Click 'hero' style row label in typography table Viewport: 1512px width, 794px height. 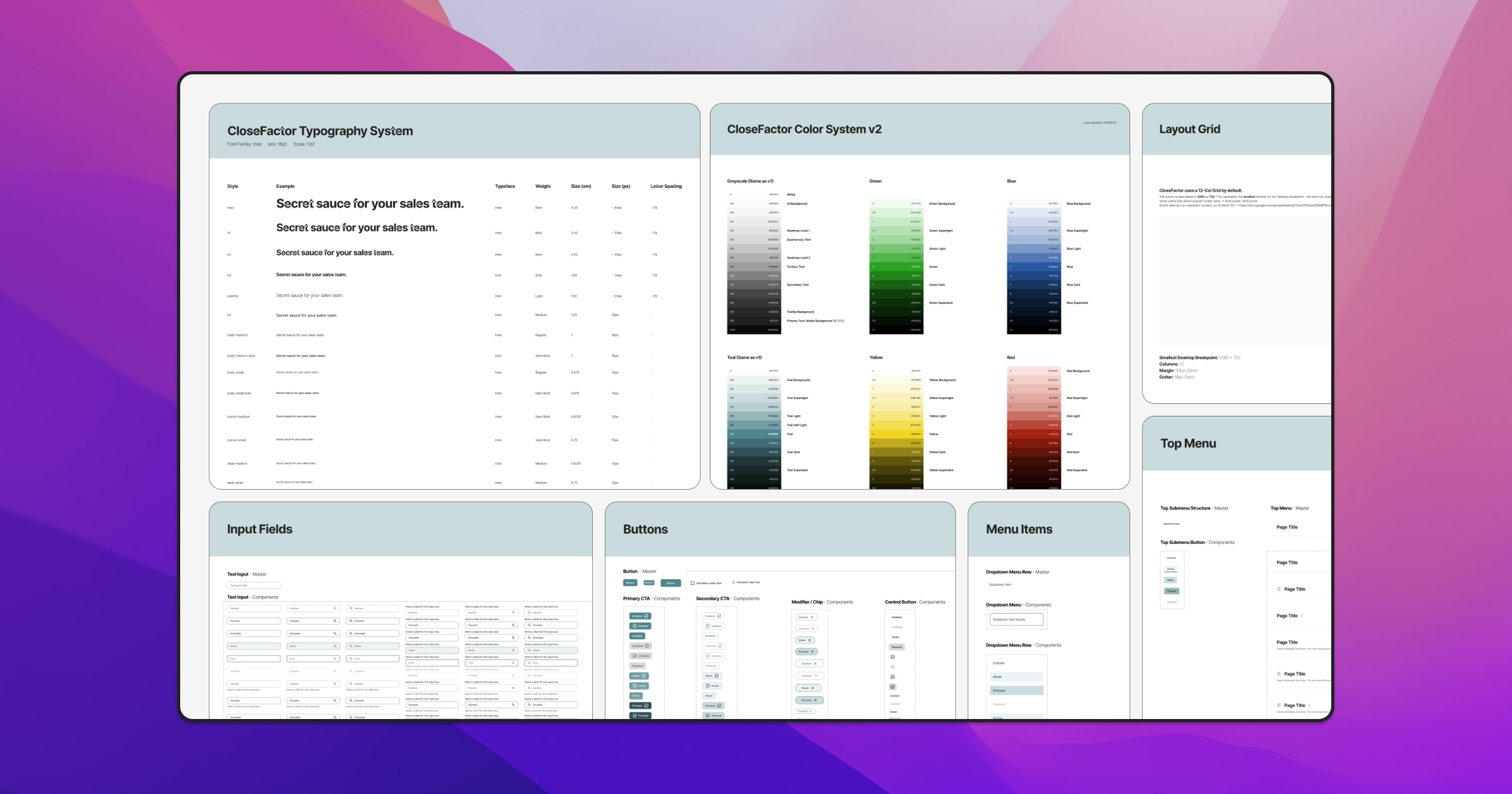(x=231, y=208)
